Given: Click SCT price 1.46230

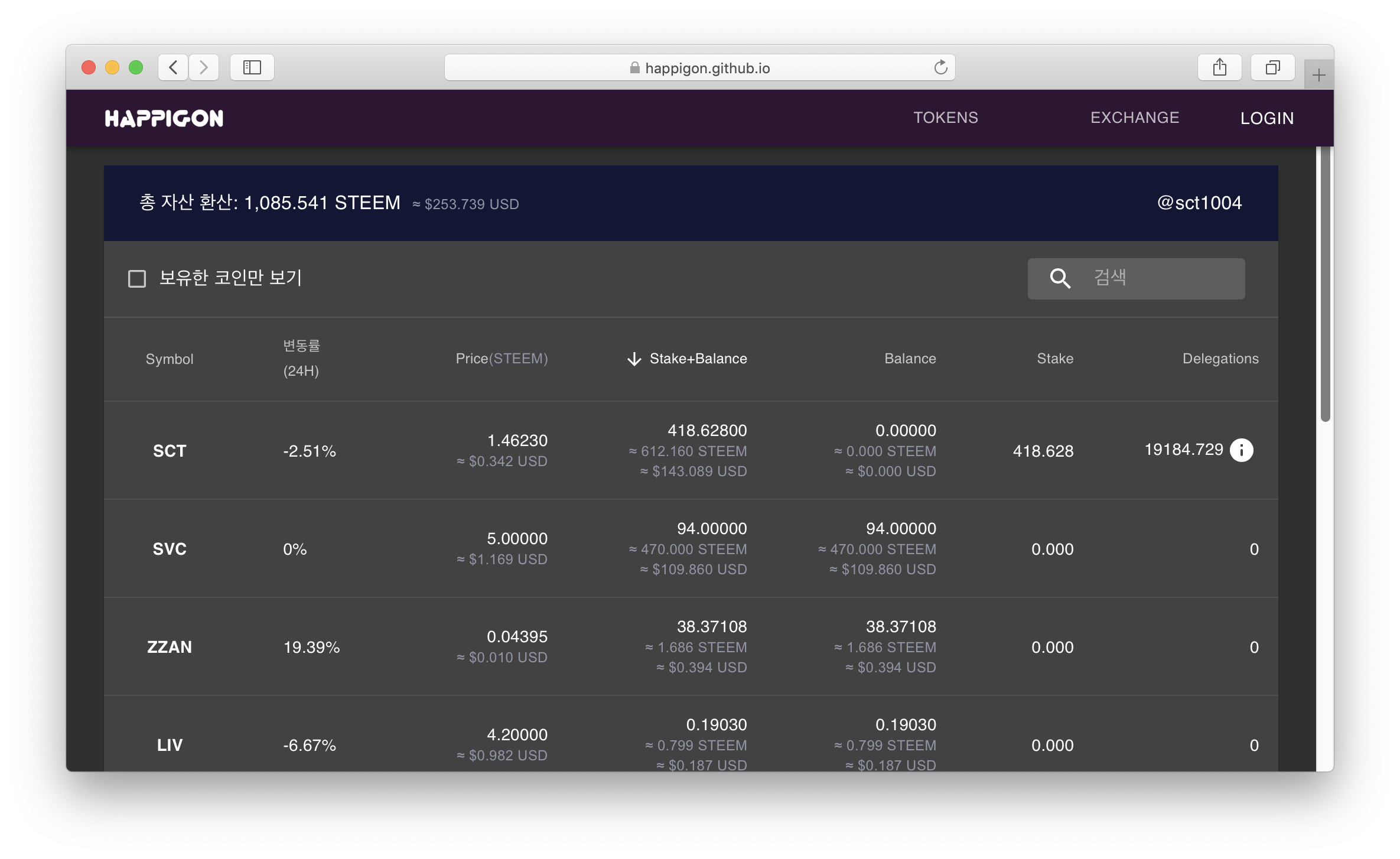Looking at the screenshot, I should coord(517,440).
